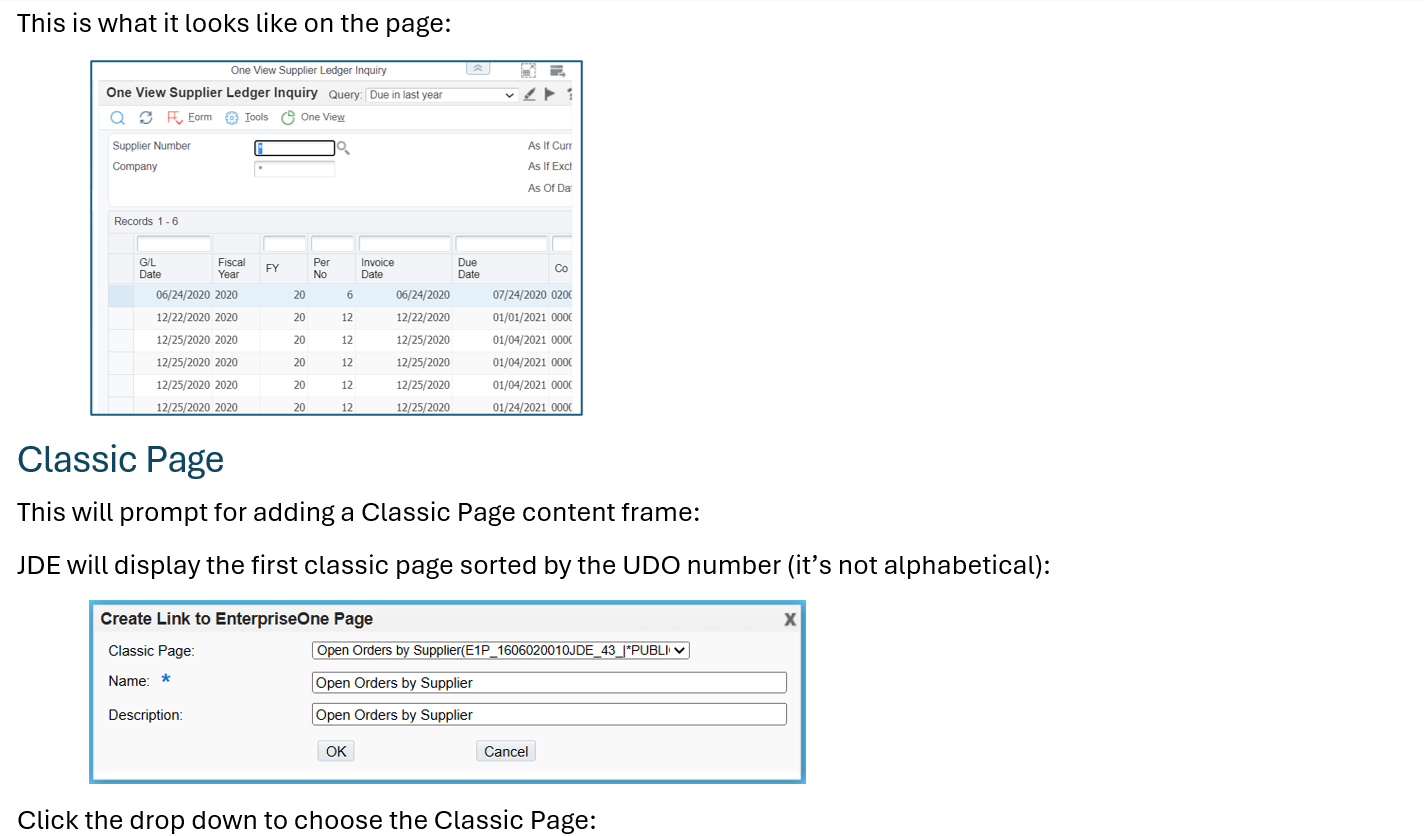Click the export grid icon at top right
1424x836 pixels.
[557, 70]
